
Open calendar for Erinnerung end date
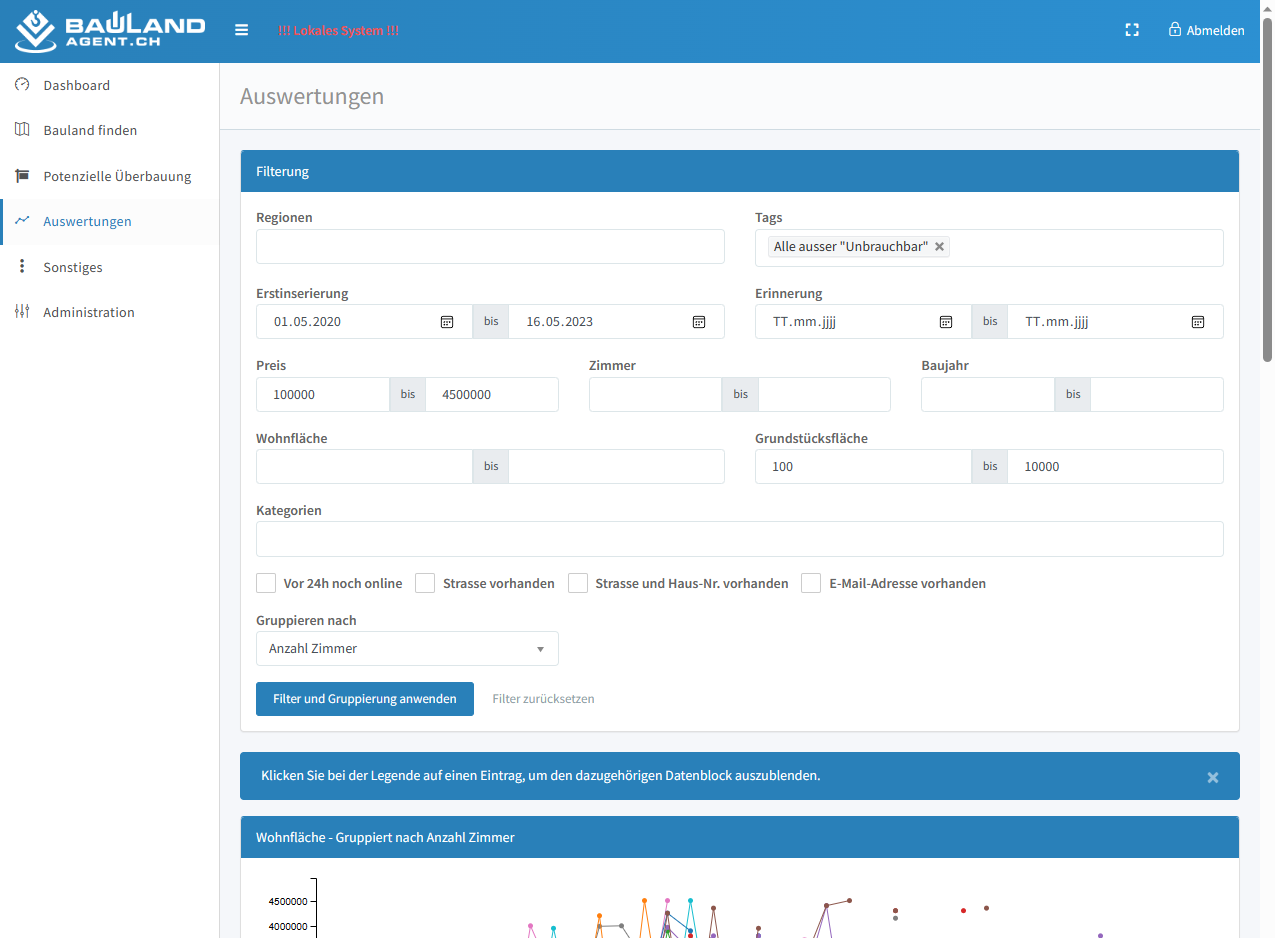point(1197,322)
